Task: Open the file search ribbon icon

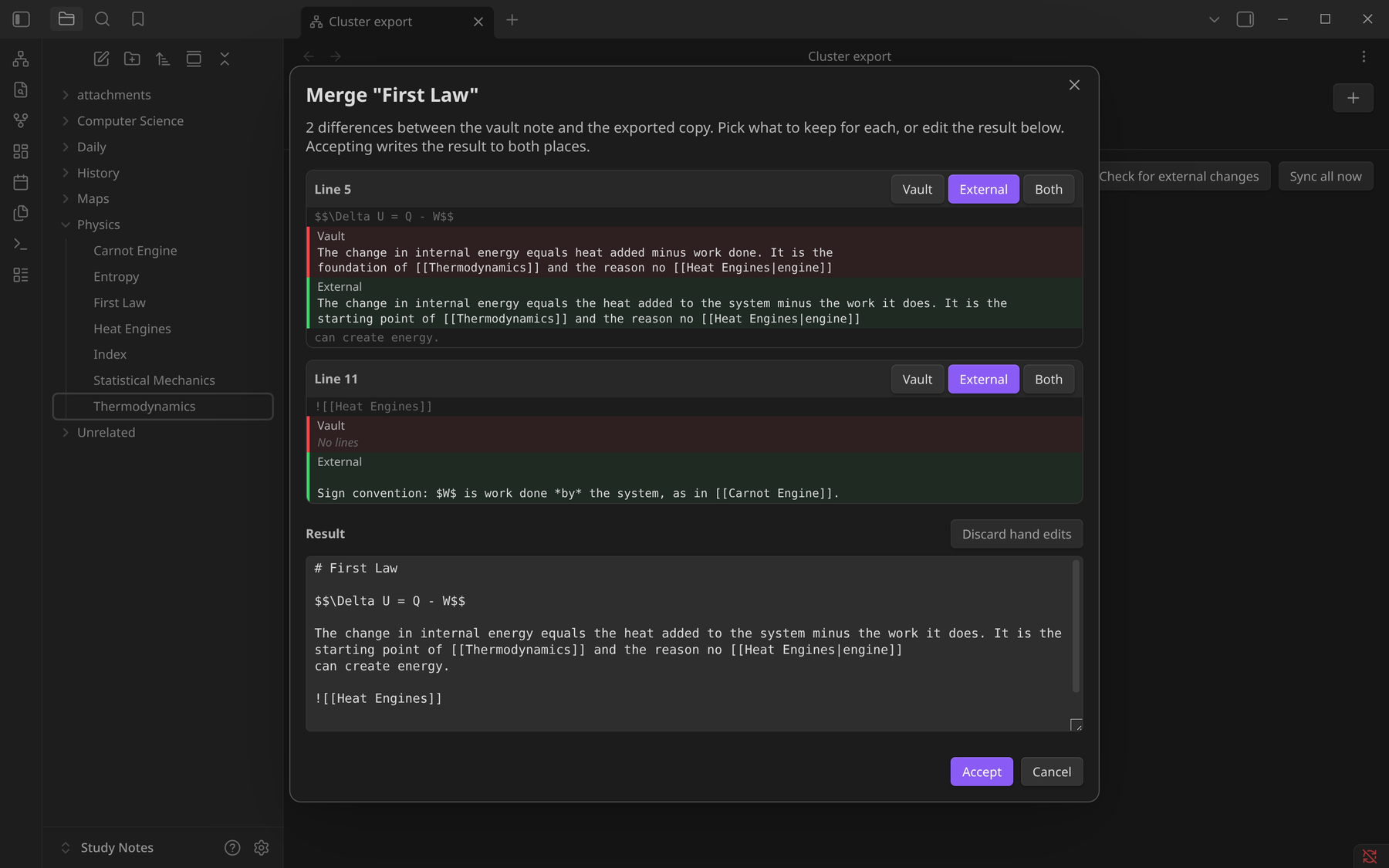Action: click(21, 90)
